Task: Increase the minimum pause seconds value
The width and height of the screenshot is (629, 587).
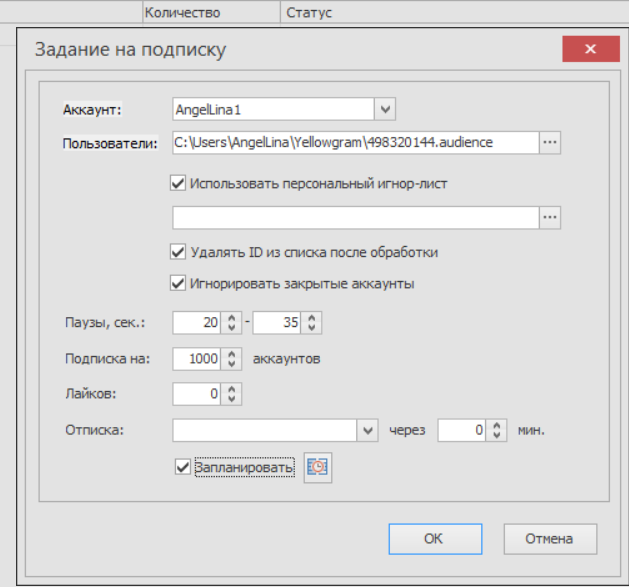Action: 232,317
